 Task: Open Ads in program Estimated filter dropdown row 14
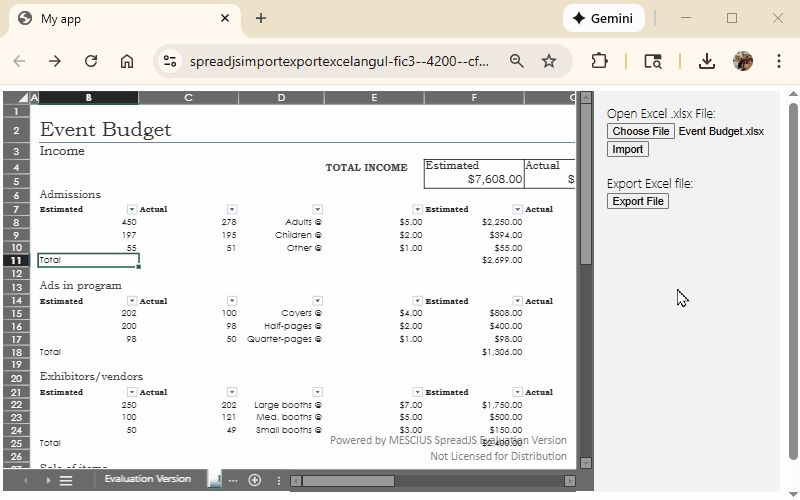pos(132,301)
